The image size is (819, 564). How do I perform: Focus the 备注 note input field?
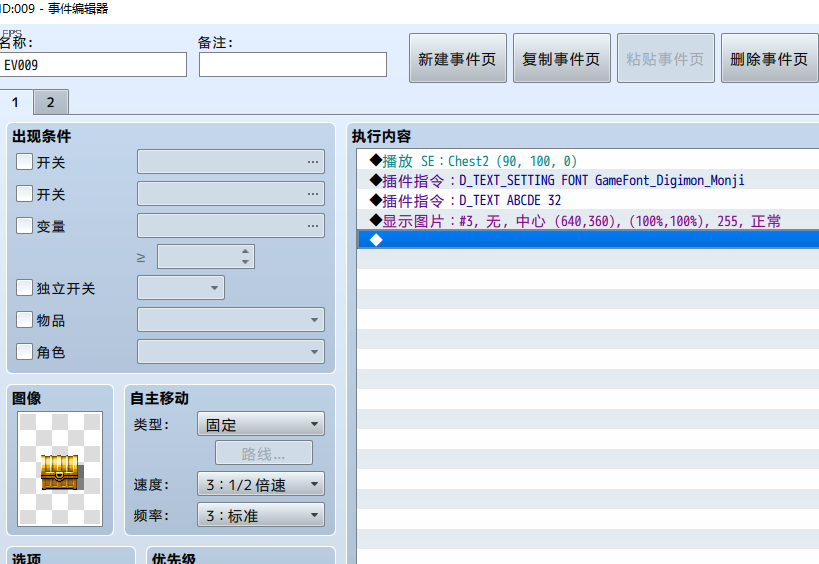[292, 64]
